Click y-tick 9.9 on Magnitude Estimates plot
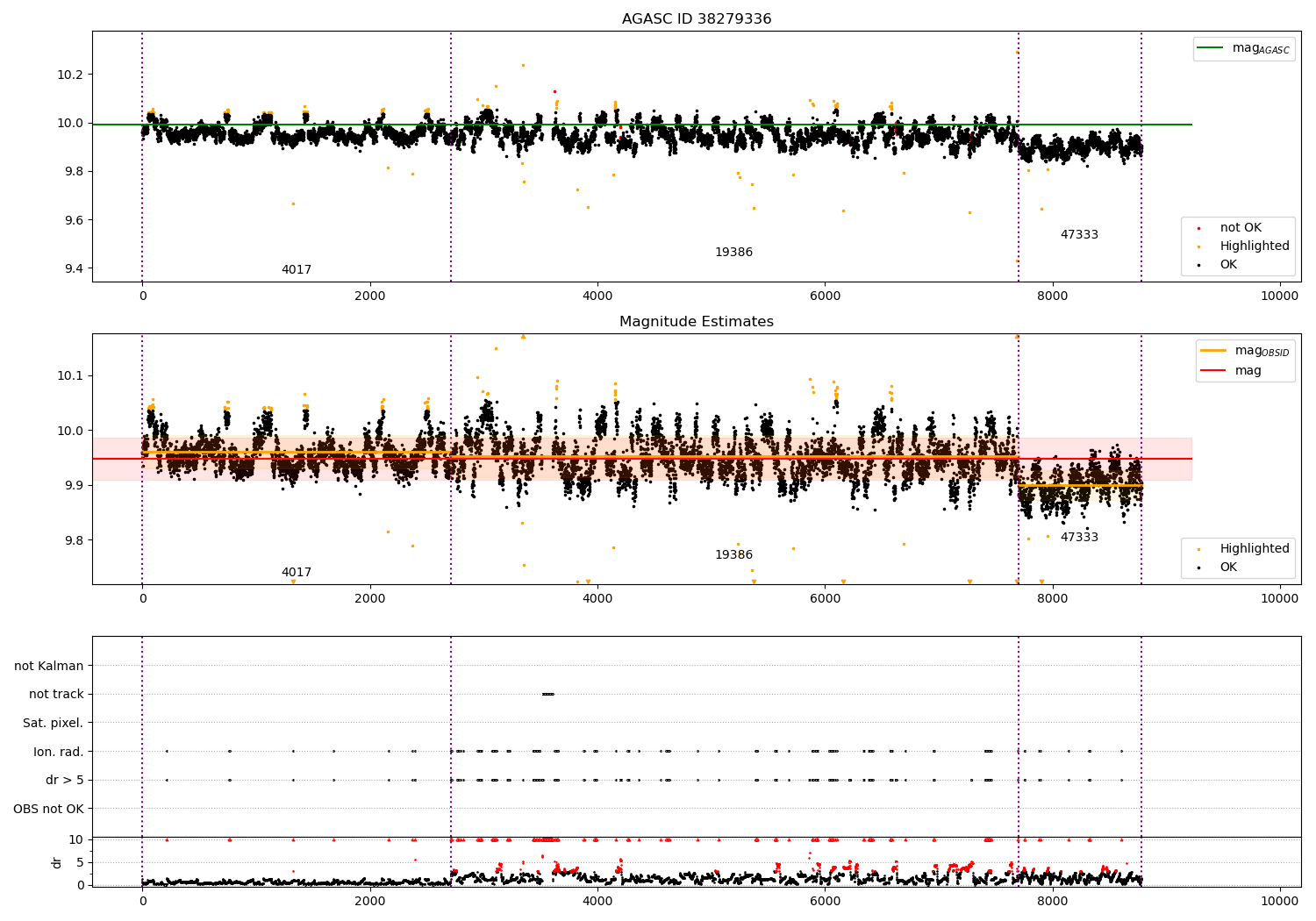1316x921 pixels. (x=75, y=485)
